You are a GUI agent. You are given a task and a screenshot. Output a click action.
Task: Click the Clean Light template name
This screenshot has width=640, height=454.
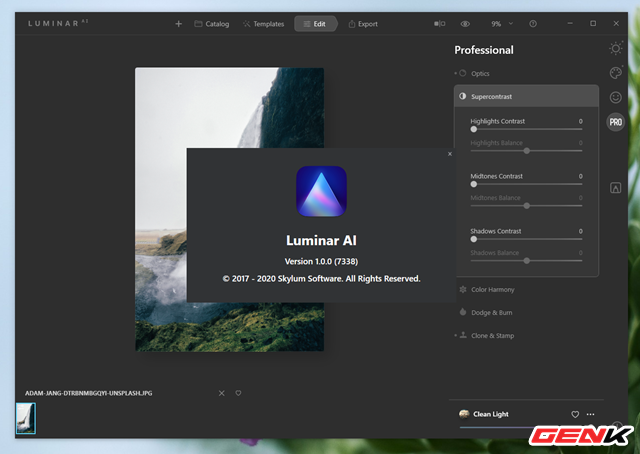point(491,414)
